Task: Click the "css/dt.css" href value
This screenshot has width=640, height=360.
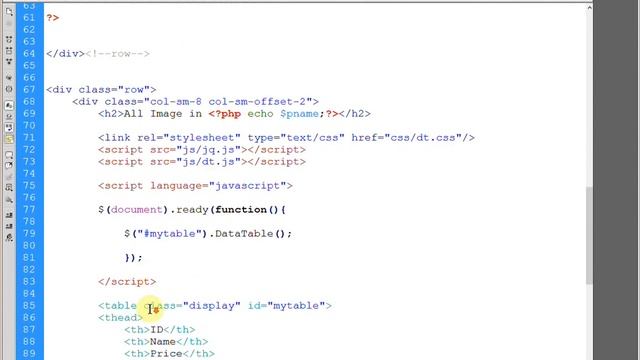Action: point(423,138)
